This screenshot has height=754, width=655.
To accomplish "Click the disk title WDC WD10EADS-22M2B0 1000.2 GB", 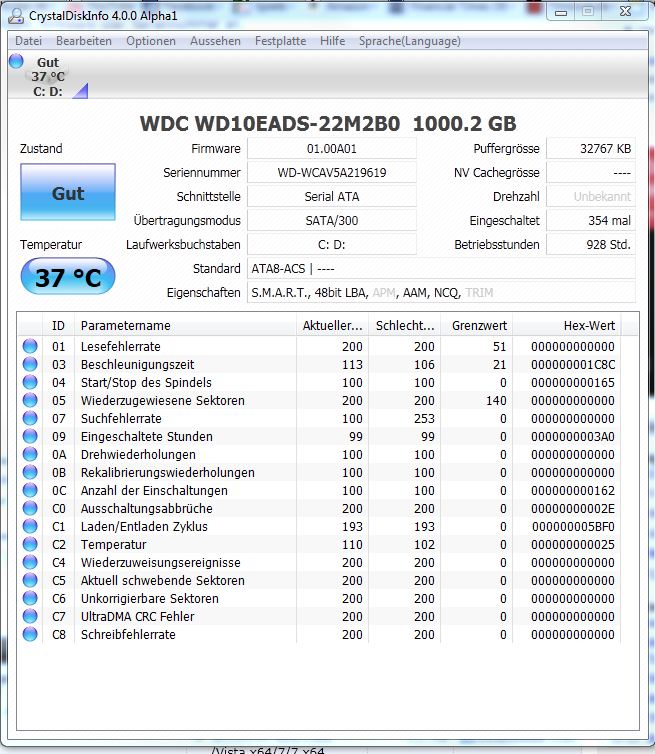I will [328, 124].
